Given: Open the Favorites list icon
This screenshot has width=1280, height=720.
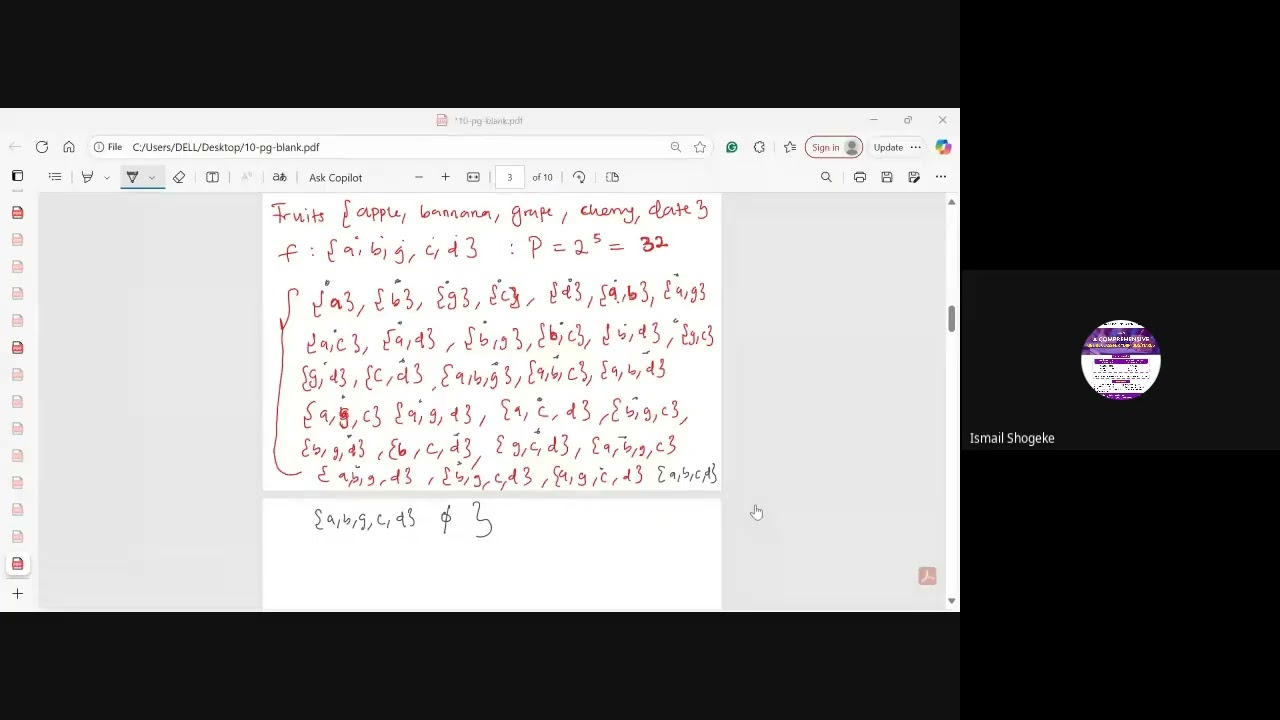Looking at the screenshot, I should coord(790,147).
